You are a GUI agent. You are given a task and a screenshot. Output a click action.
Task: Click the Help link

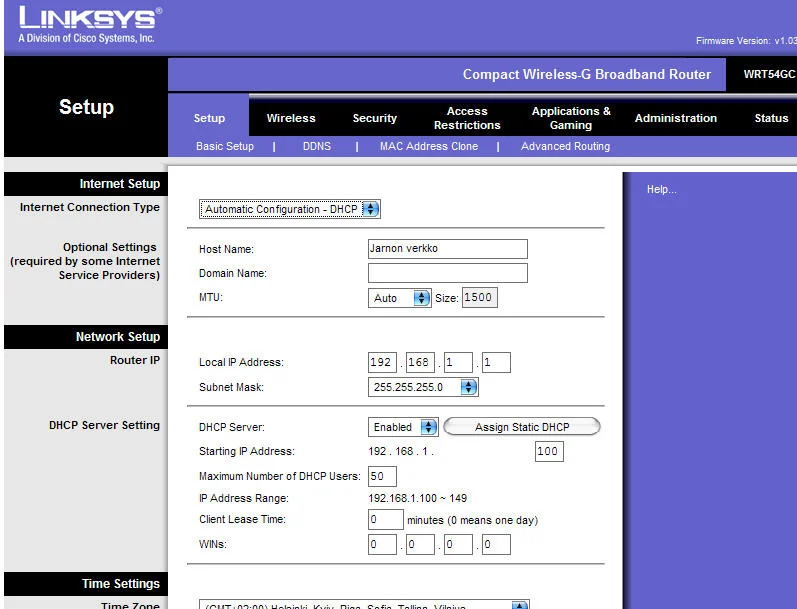661,190
